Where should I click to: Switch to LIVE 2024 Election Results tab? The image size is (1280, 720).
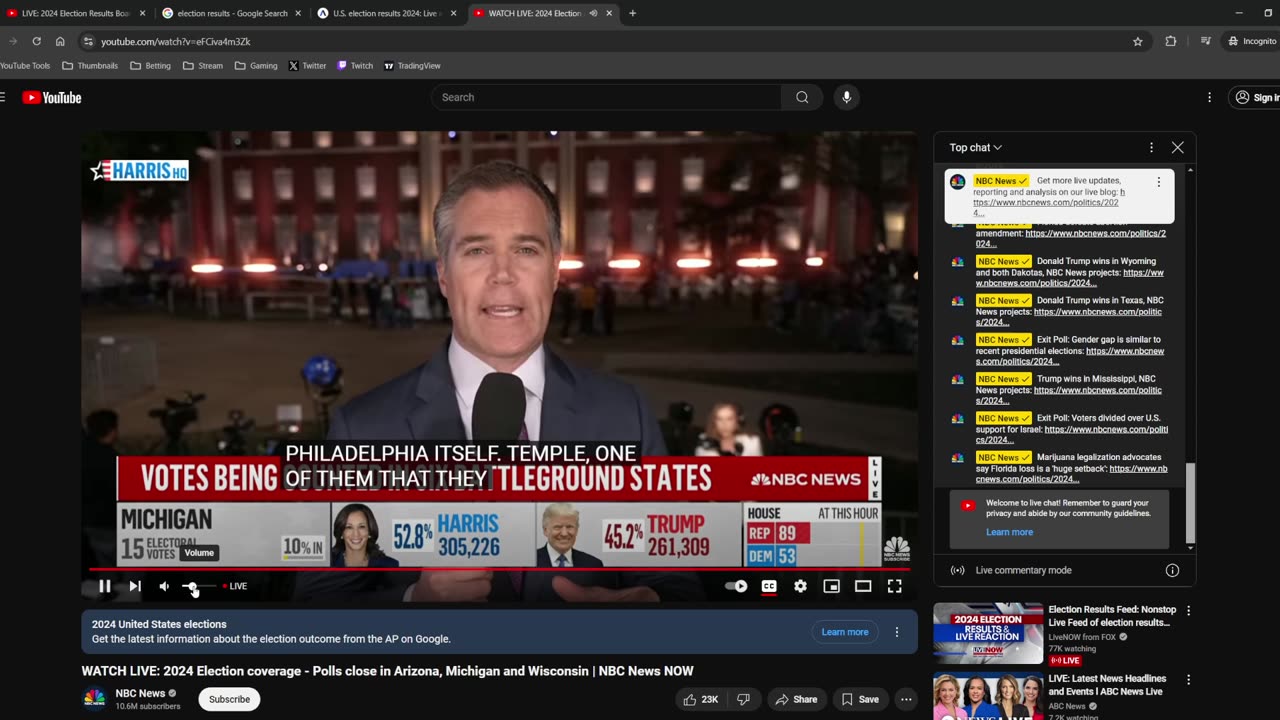(x=76, y=13)
